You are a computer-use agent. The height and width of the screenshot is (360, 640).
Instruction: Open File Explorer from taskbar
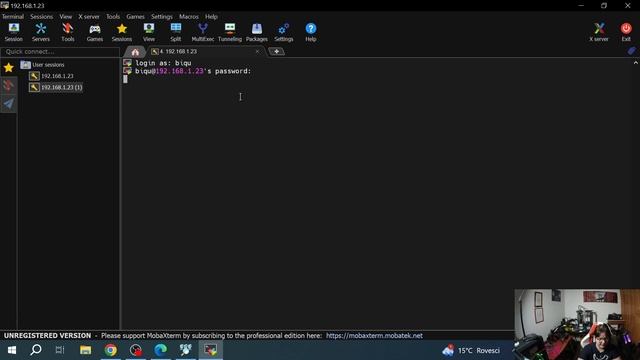coord(85,350)
